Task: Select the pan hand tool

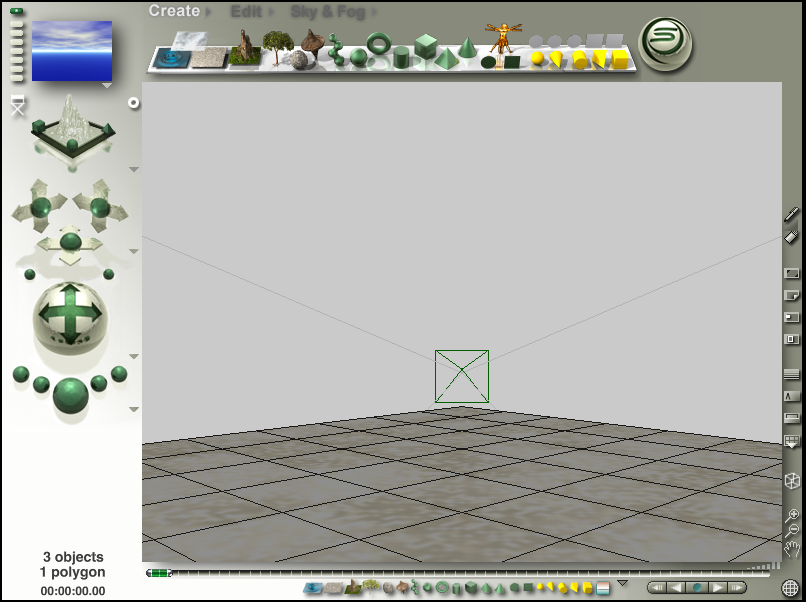Action: coord(792,548)
